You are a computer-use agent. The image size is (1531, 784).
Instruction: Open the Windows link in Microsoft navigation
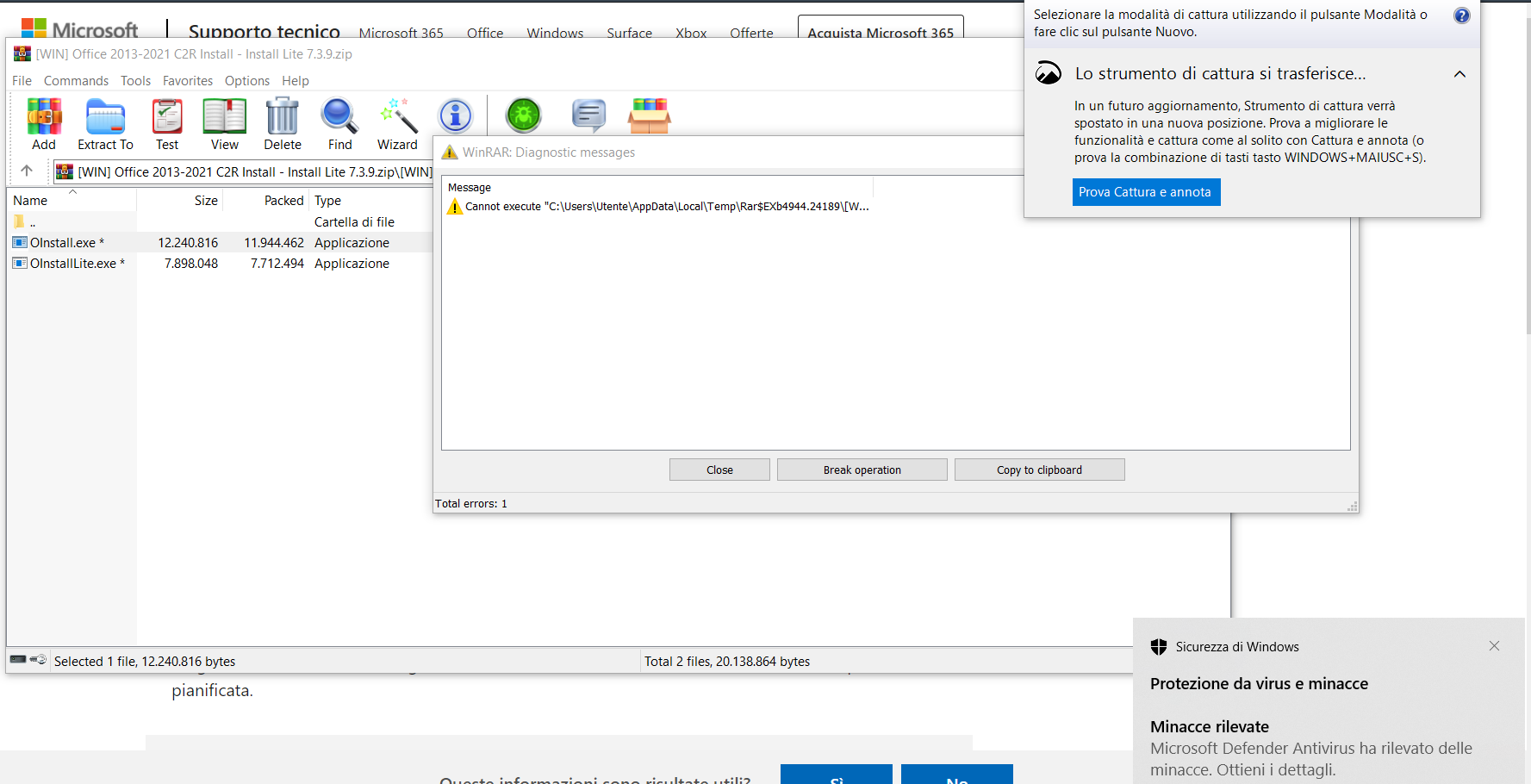tap(555, 33)
